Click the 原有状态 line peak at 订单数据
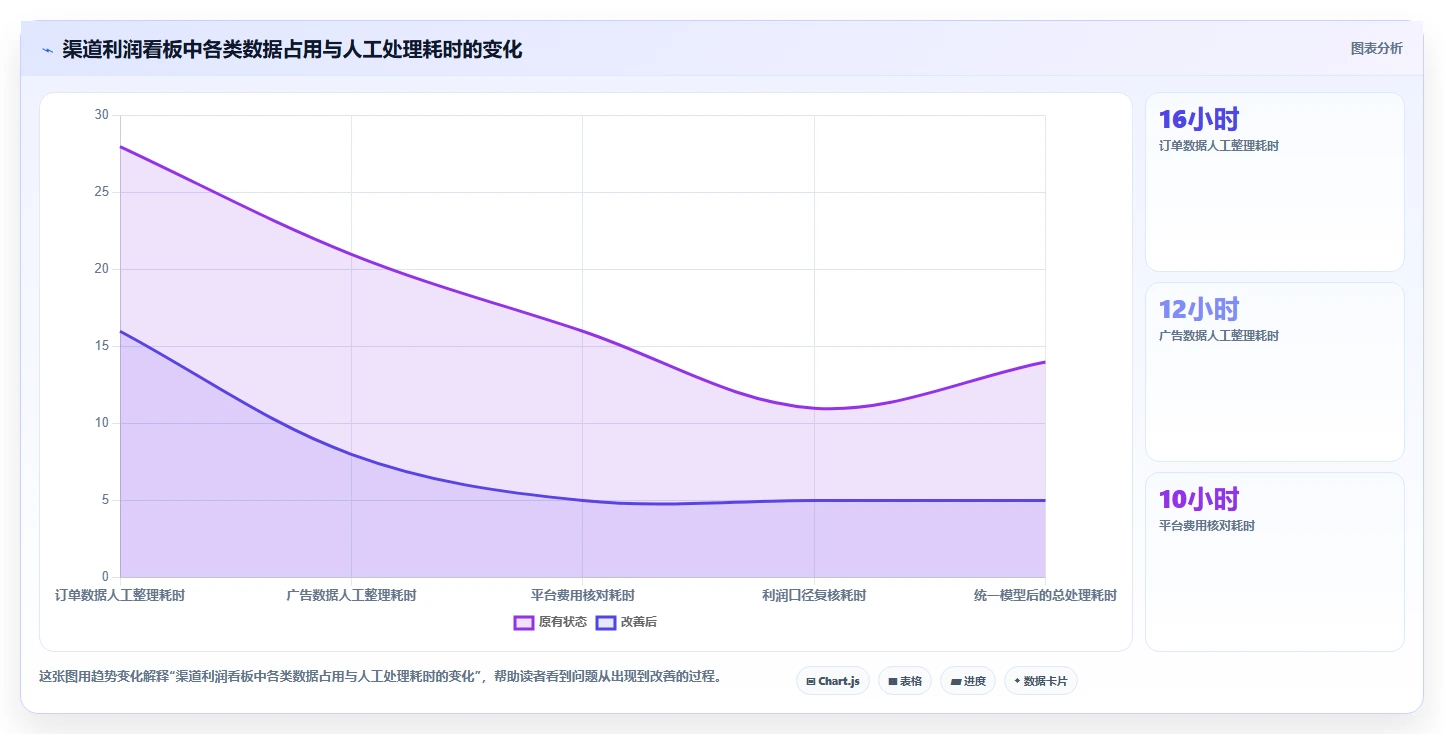This screenshot has width=1444, height=734. point(120,146)
